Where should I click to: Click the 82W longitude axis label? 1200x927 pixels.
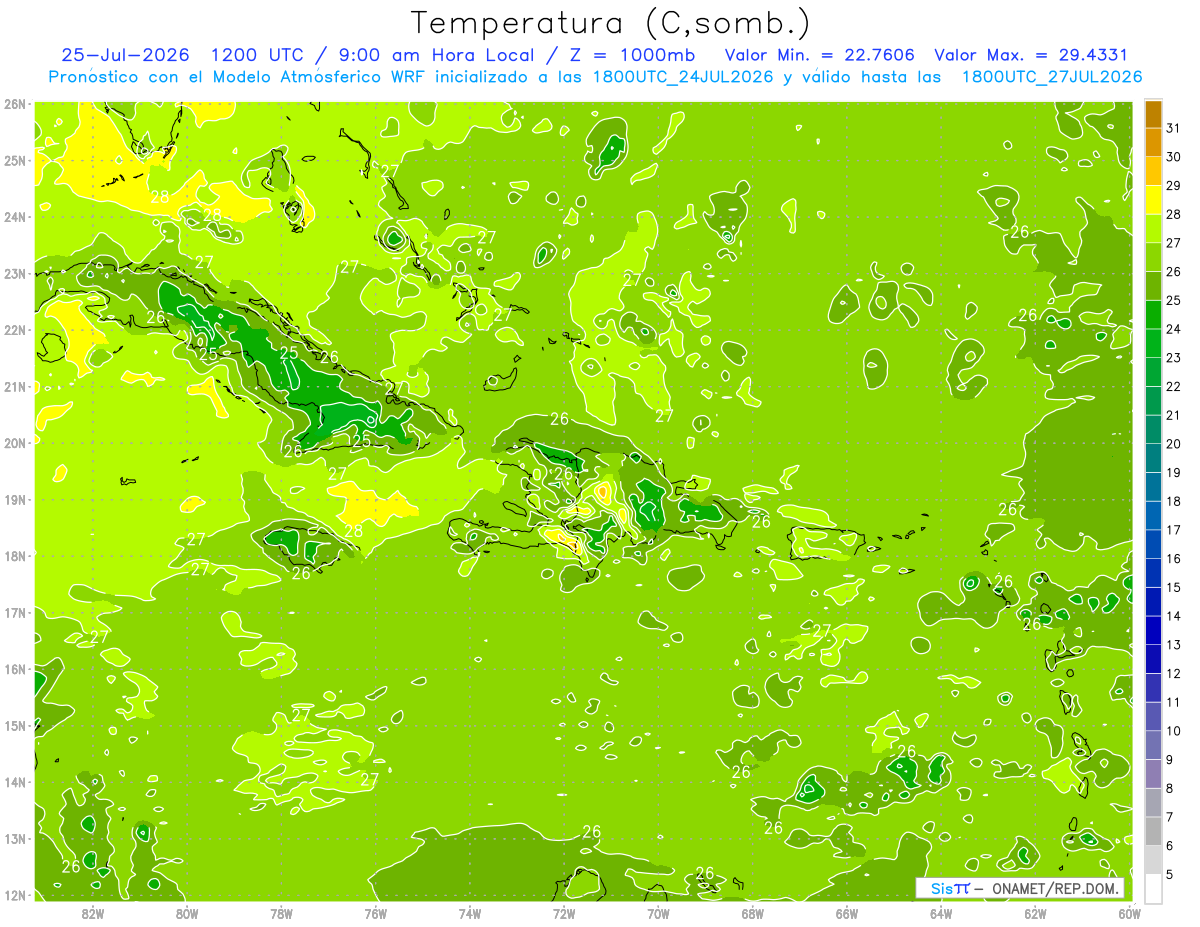(93, 912)
